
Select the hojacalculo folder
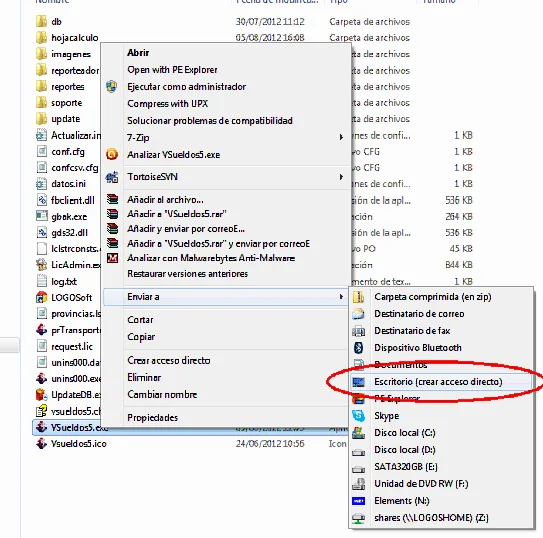coord(74,37)
